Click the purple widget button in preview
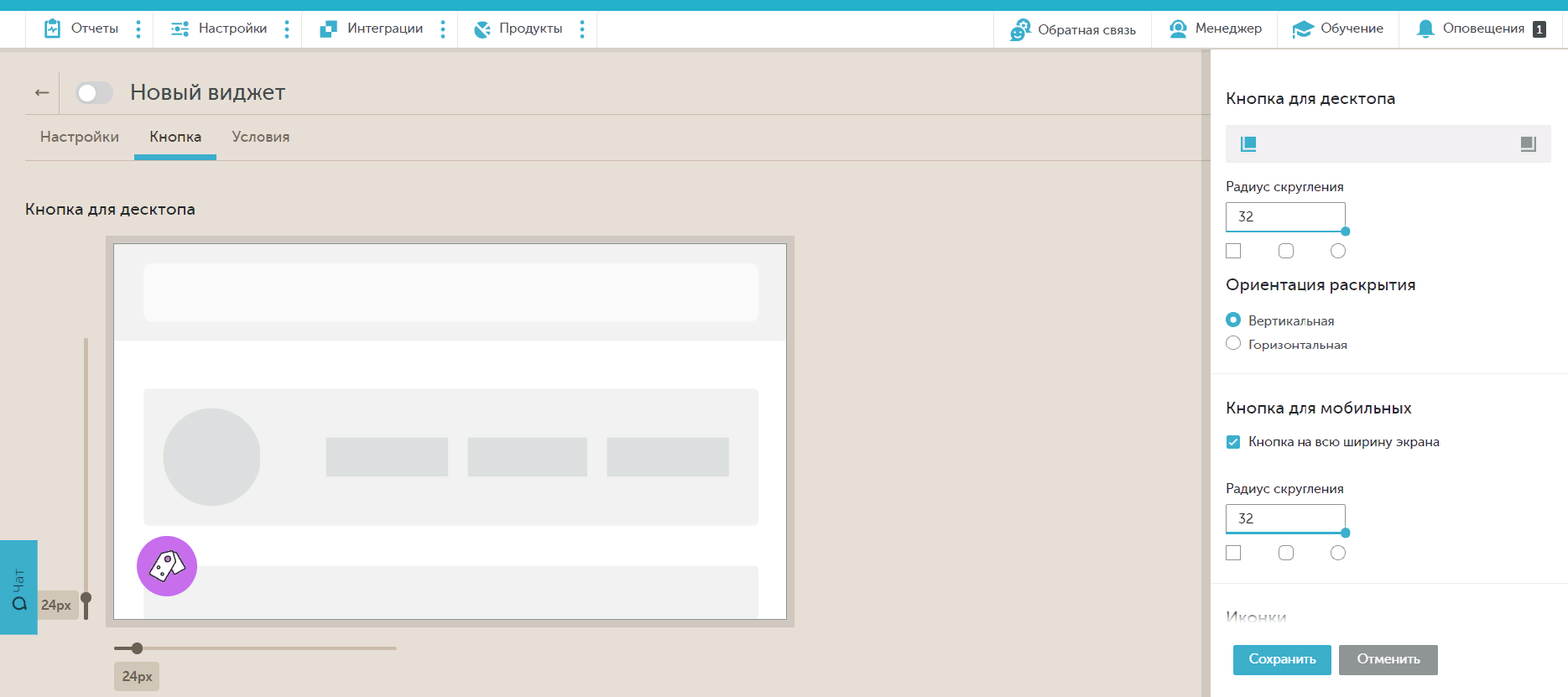 (x=167, y=566)
